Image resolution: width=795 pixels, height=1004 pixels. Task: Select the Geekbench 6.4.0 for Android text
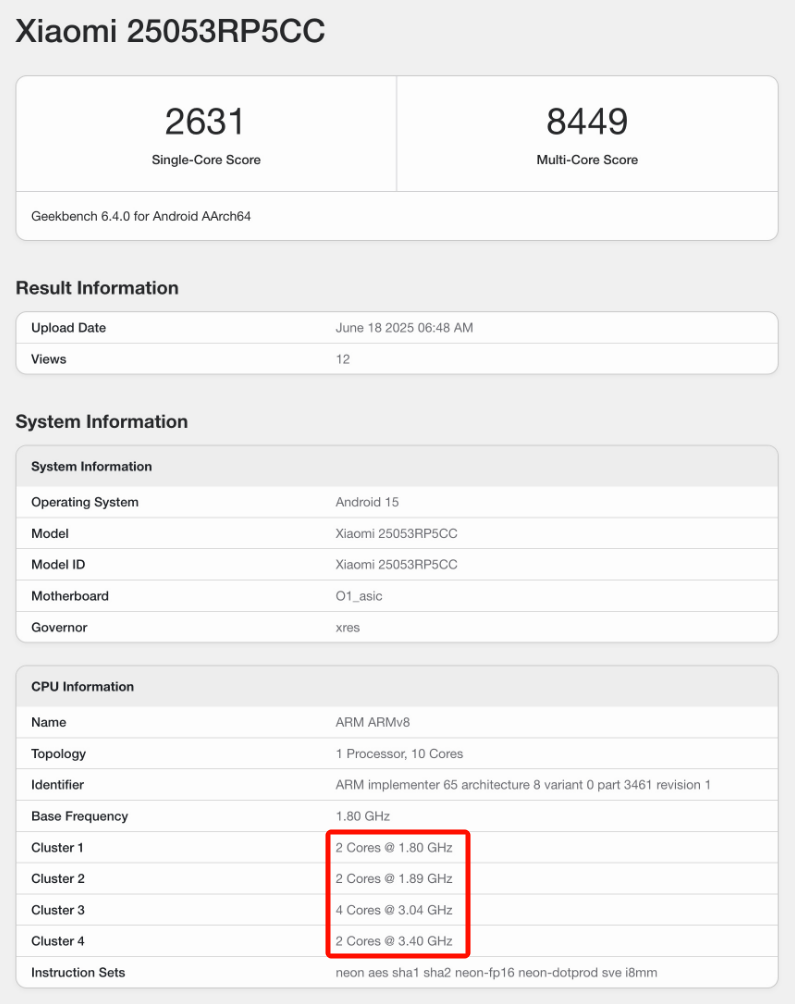141,216
